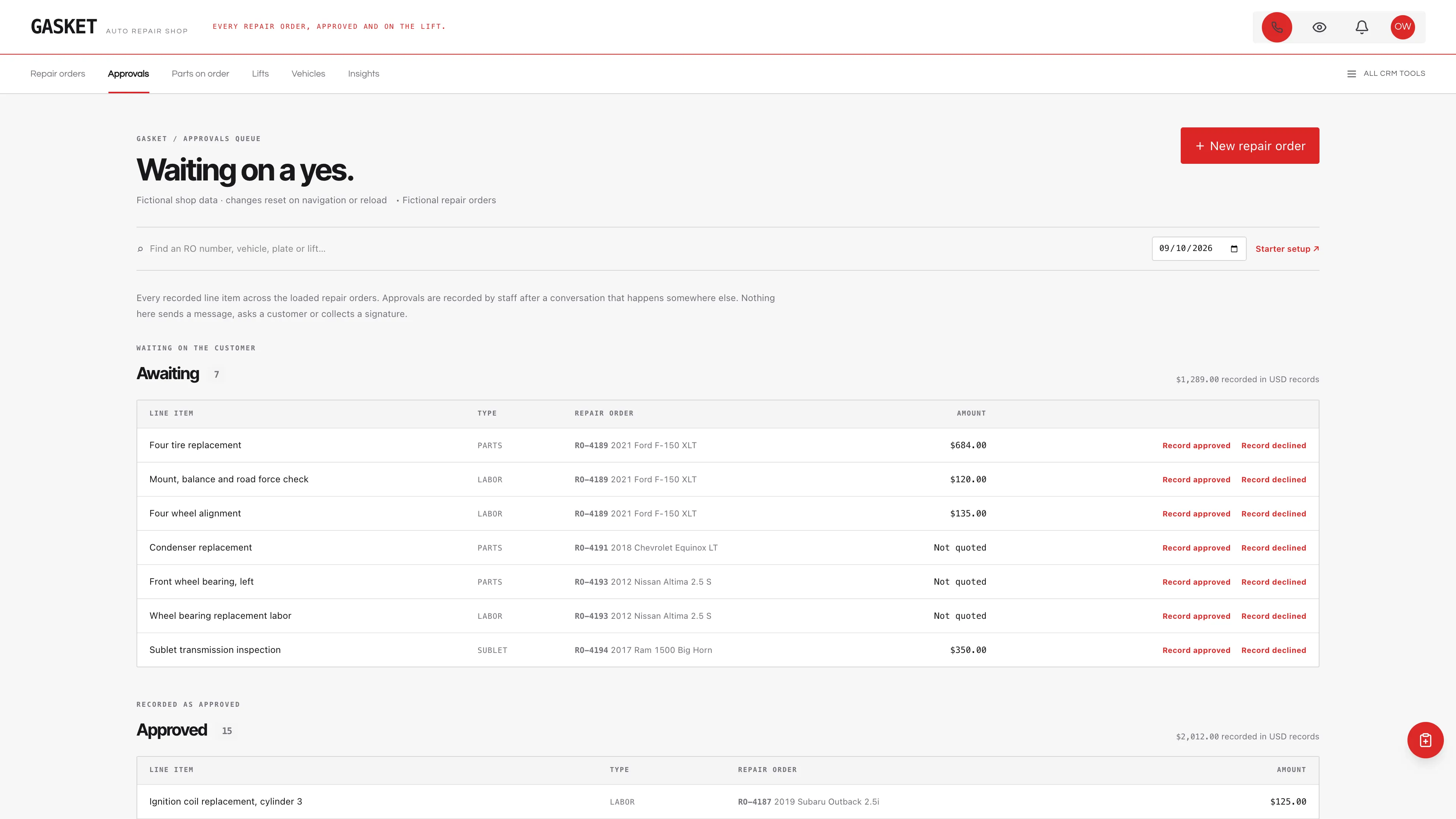Record approved for Four tire replacement
Screen dimensions: 1456x819
point(1196,446)
